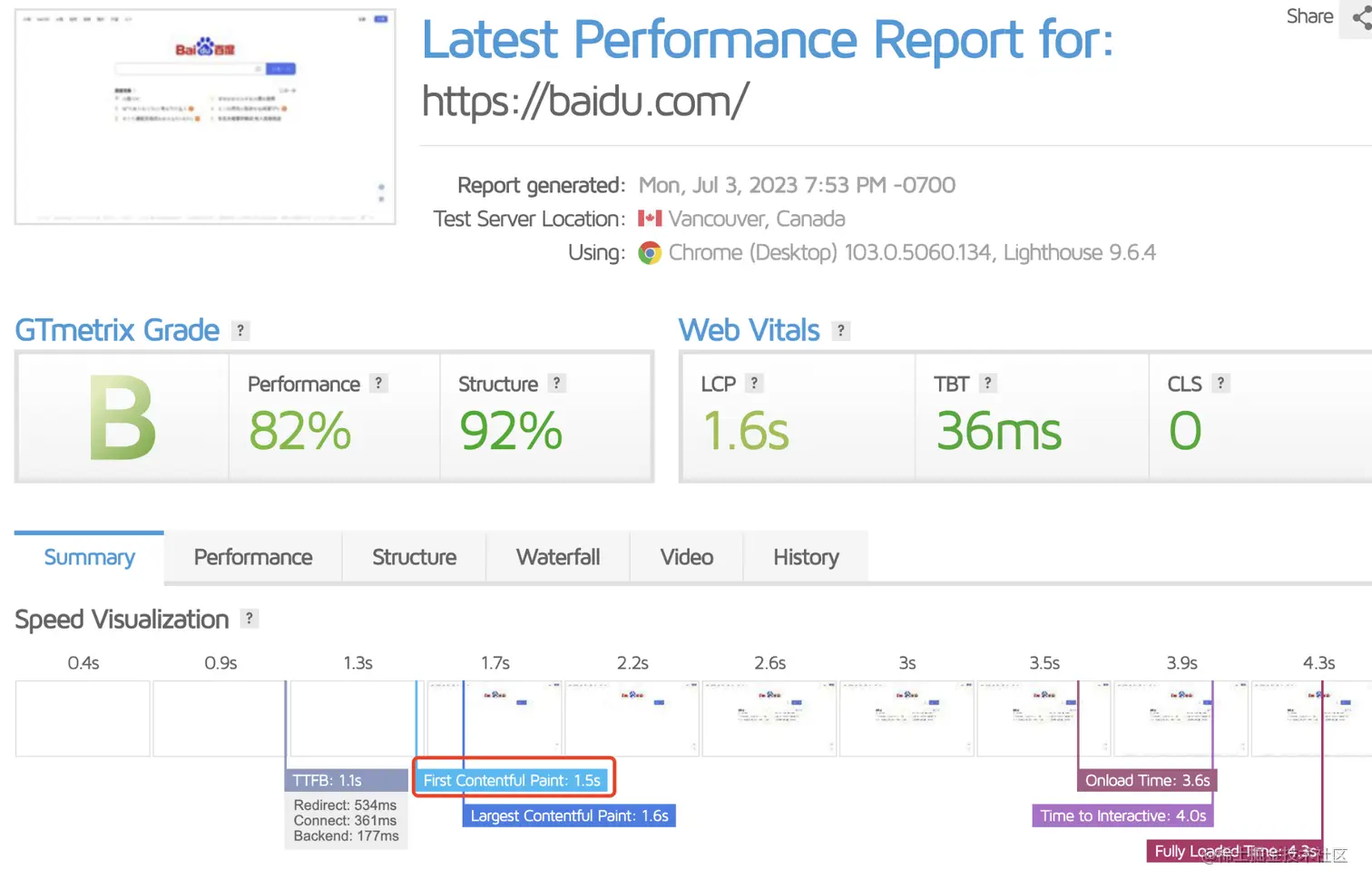1372x889 pixels.
Task: Click the First Contentful Paint: 1.5s marker
Action: coord(512,780)
